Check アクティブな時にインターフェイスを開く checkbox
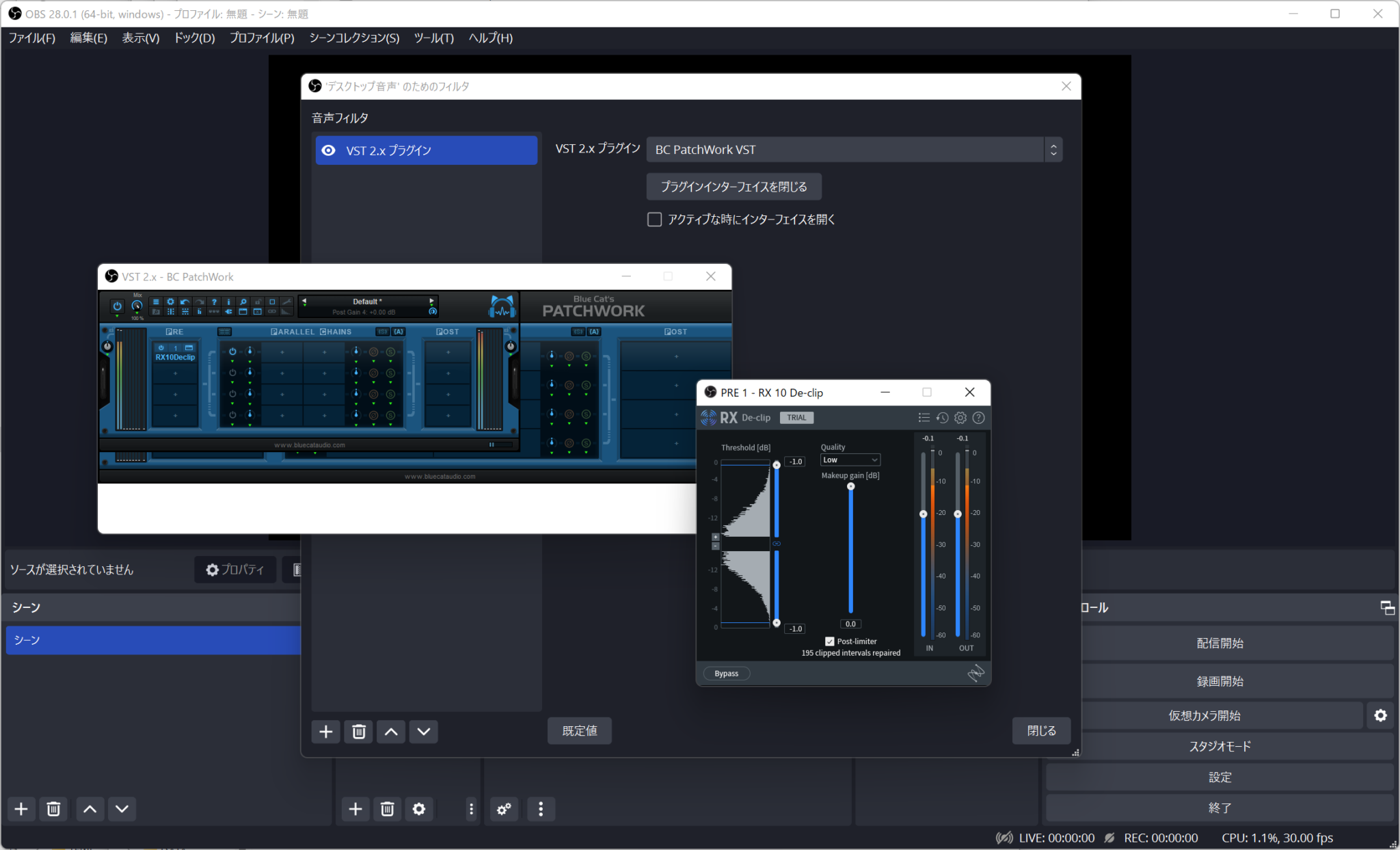1400x850 pixels. pyautogui.click(x=654, y=219)
